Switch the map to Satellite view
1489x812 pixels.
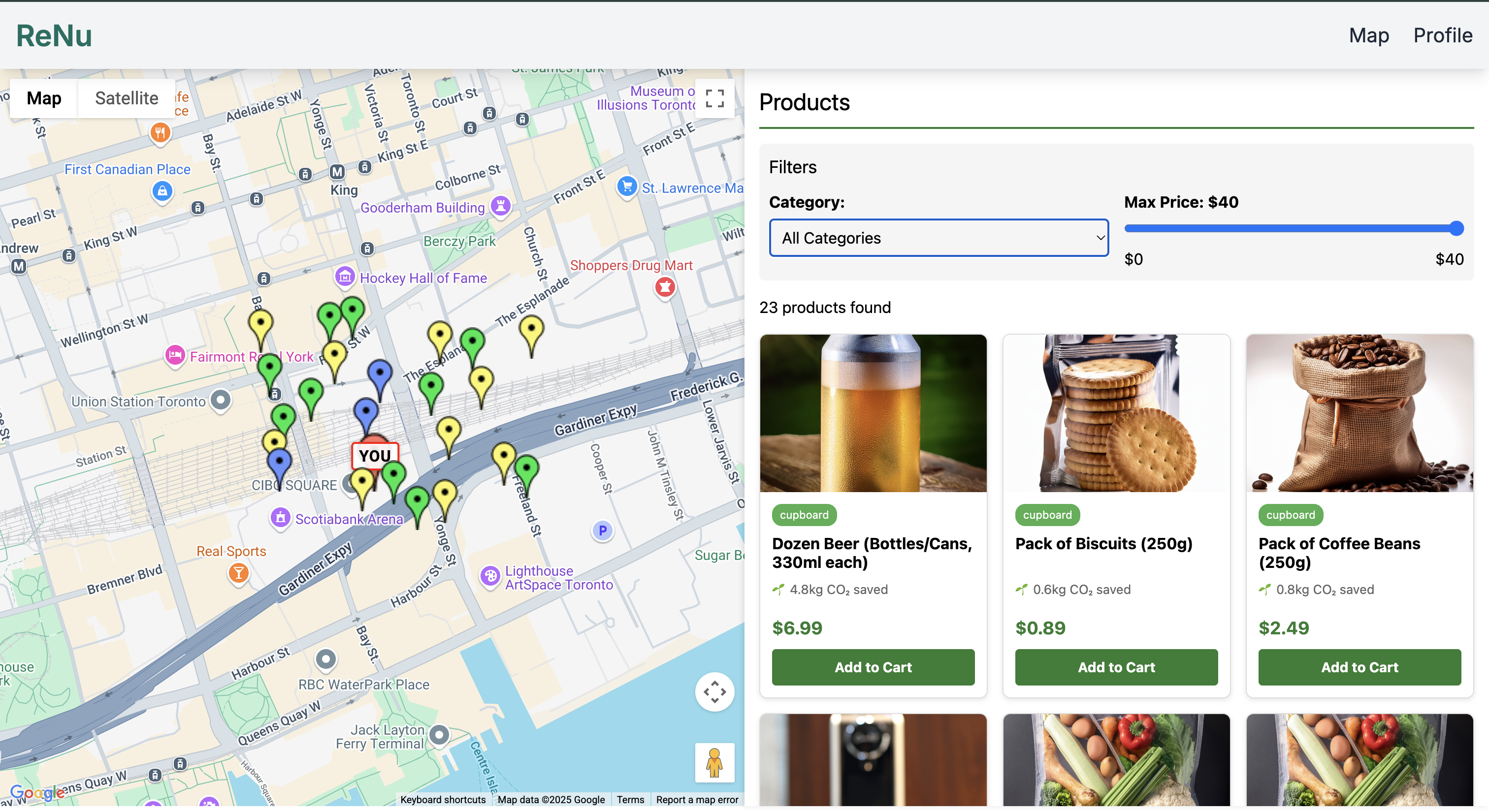127,98
